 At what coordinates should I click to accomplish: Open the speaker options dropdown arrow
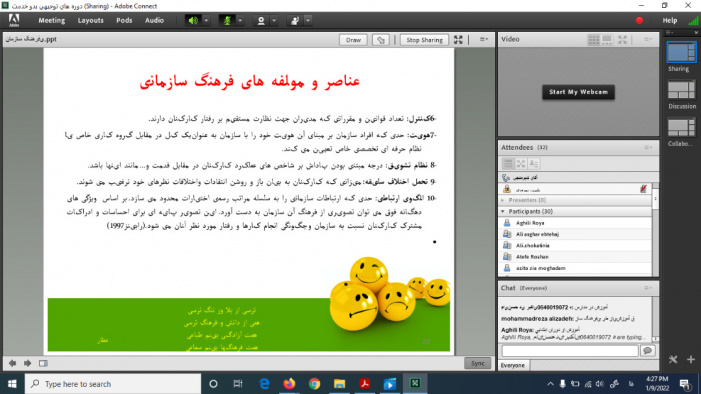(206, 21)
